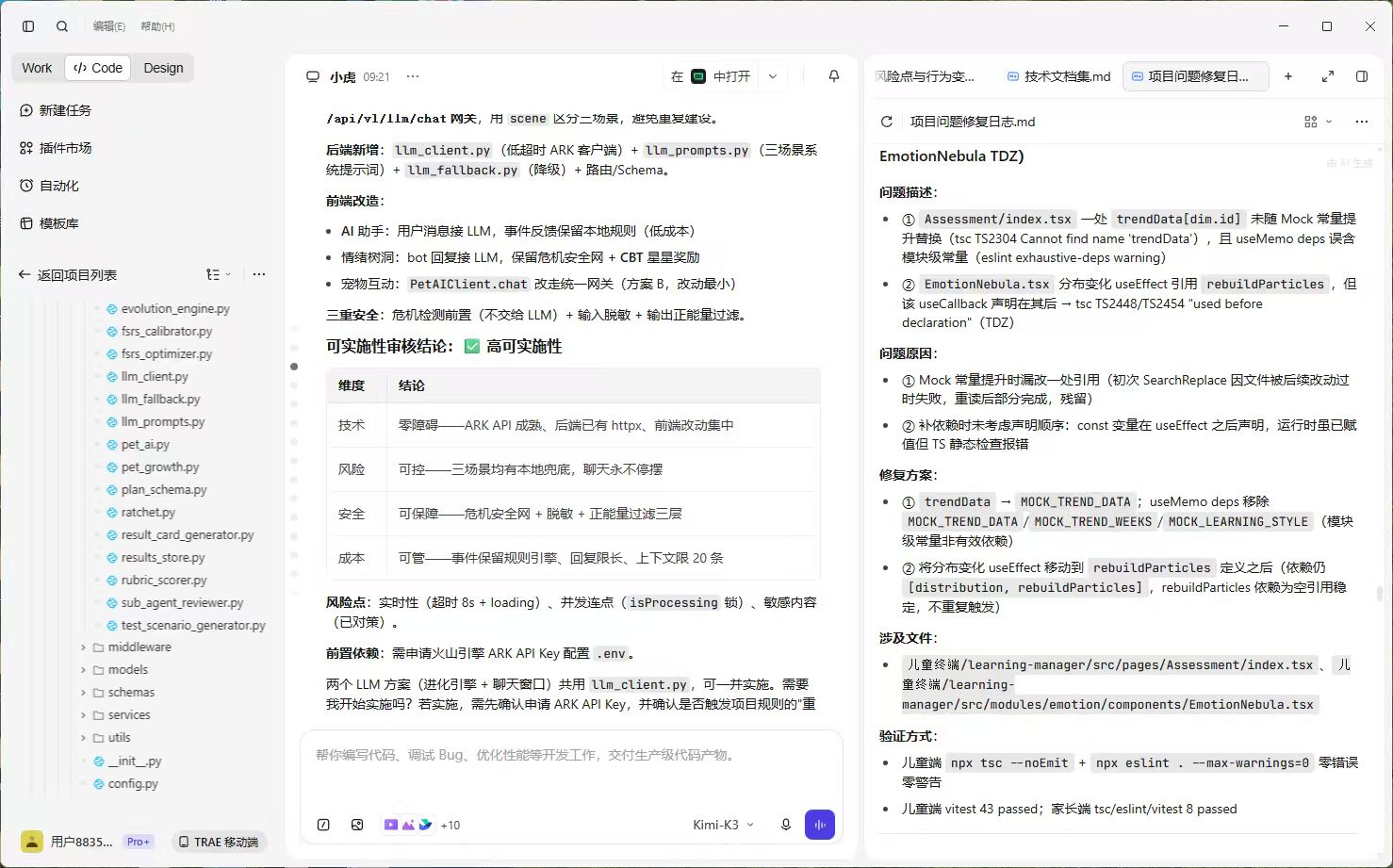This screenshot has width=1393, height=868.
Task: Open 插件市场 plugin marketplace
Action: 57,148
